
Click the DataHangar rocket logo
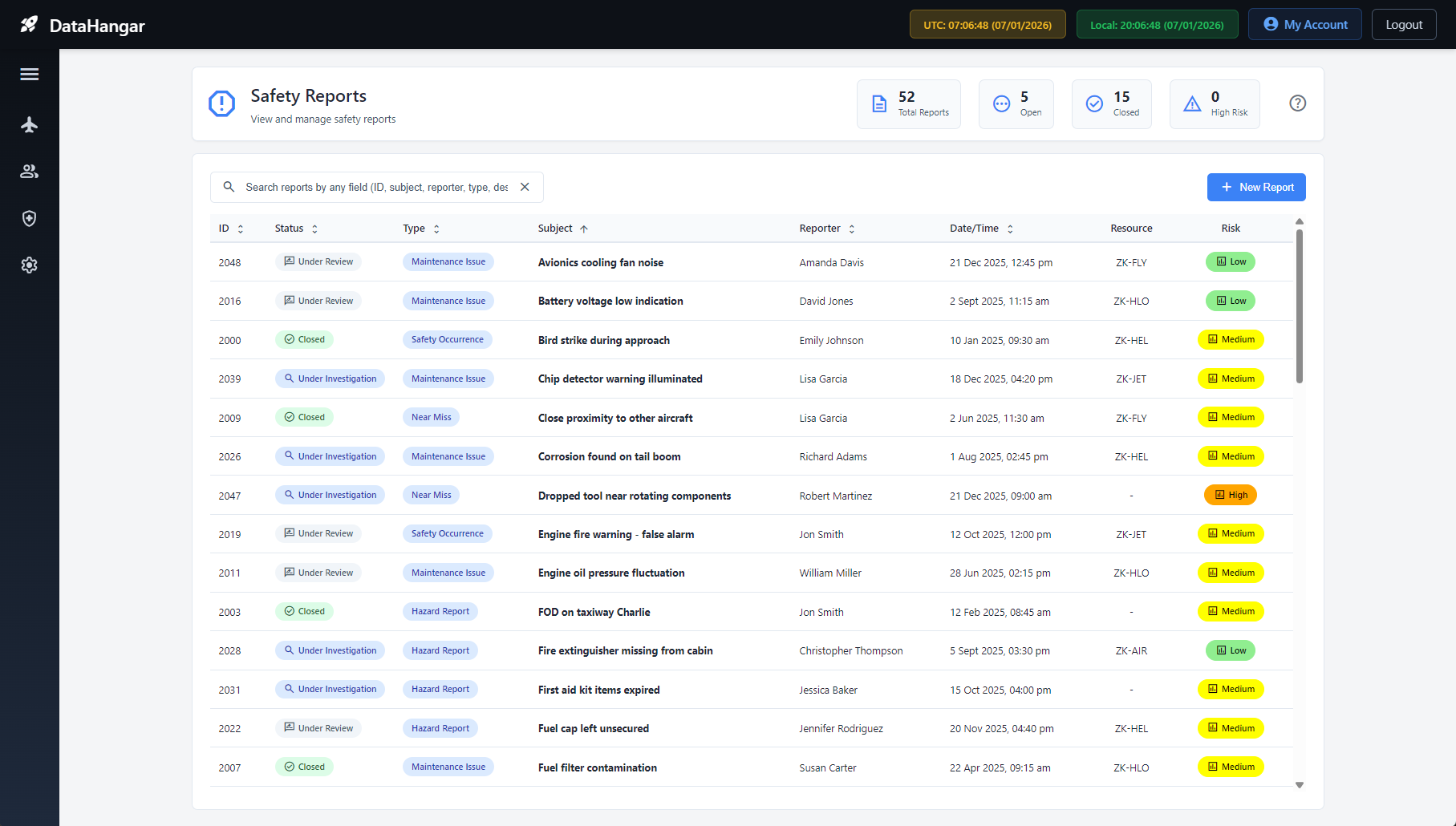[29, 25]
